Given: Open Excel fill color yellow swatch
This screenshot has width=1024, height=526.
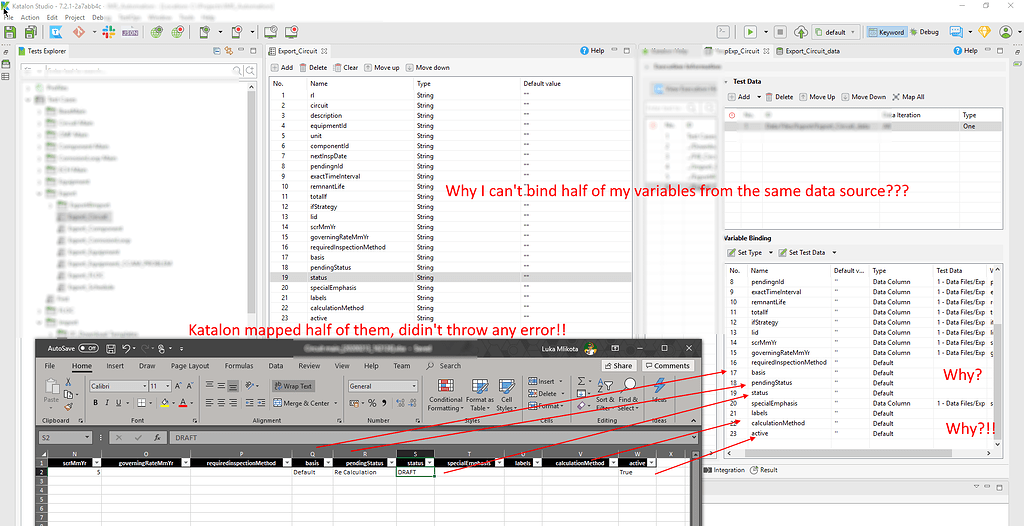Looking at the screenshot, I should 165,403.
